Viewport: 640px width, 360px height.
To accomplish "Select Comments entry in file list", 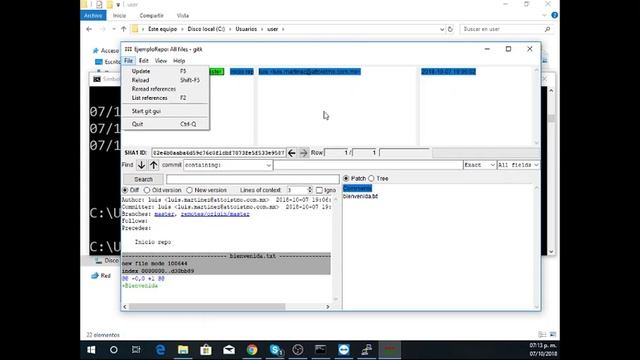I will (x=358, y=189).
